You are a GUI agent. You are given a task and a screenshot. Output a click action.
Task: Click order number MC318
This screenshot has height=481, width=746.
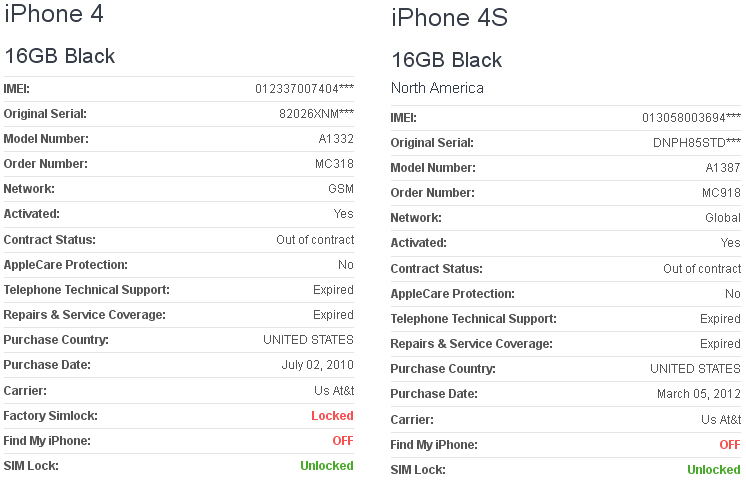334,164
